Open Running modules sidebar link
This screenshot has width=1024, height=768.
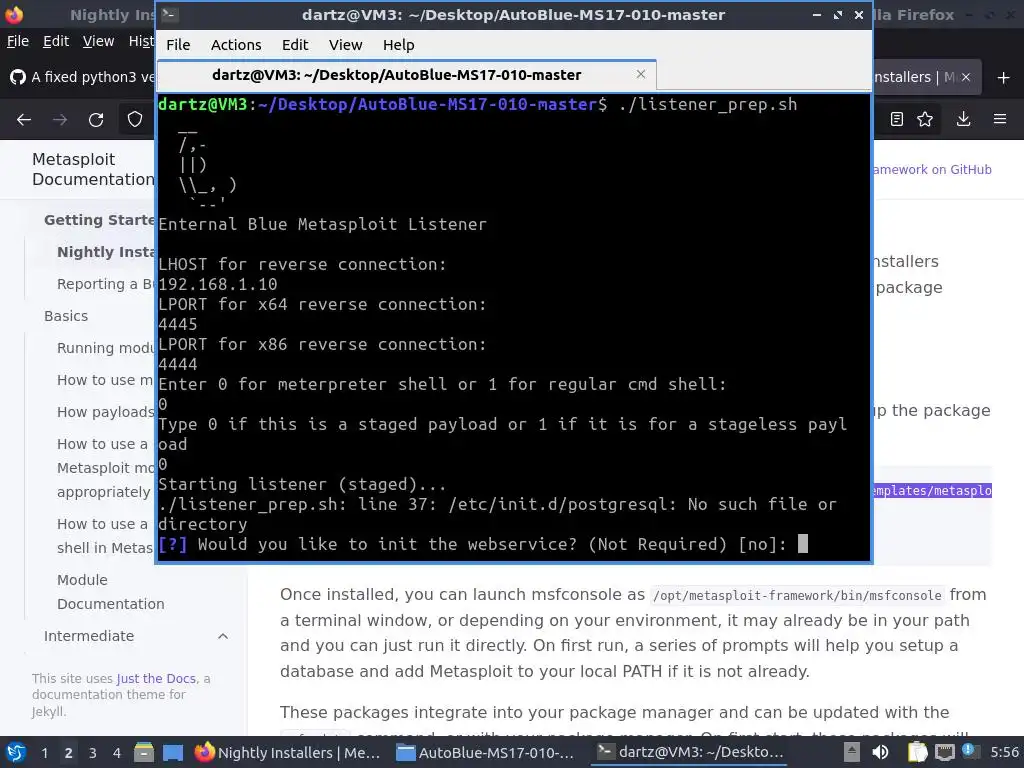(106, 348)
